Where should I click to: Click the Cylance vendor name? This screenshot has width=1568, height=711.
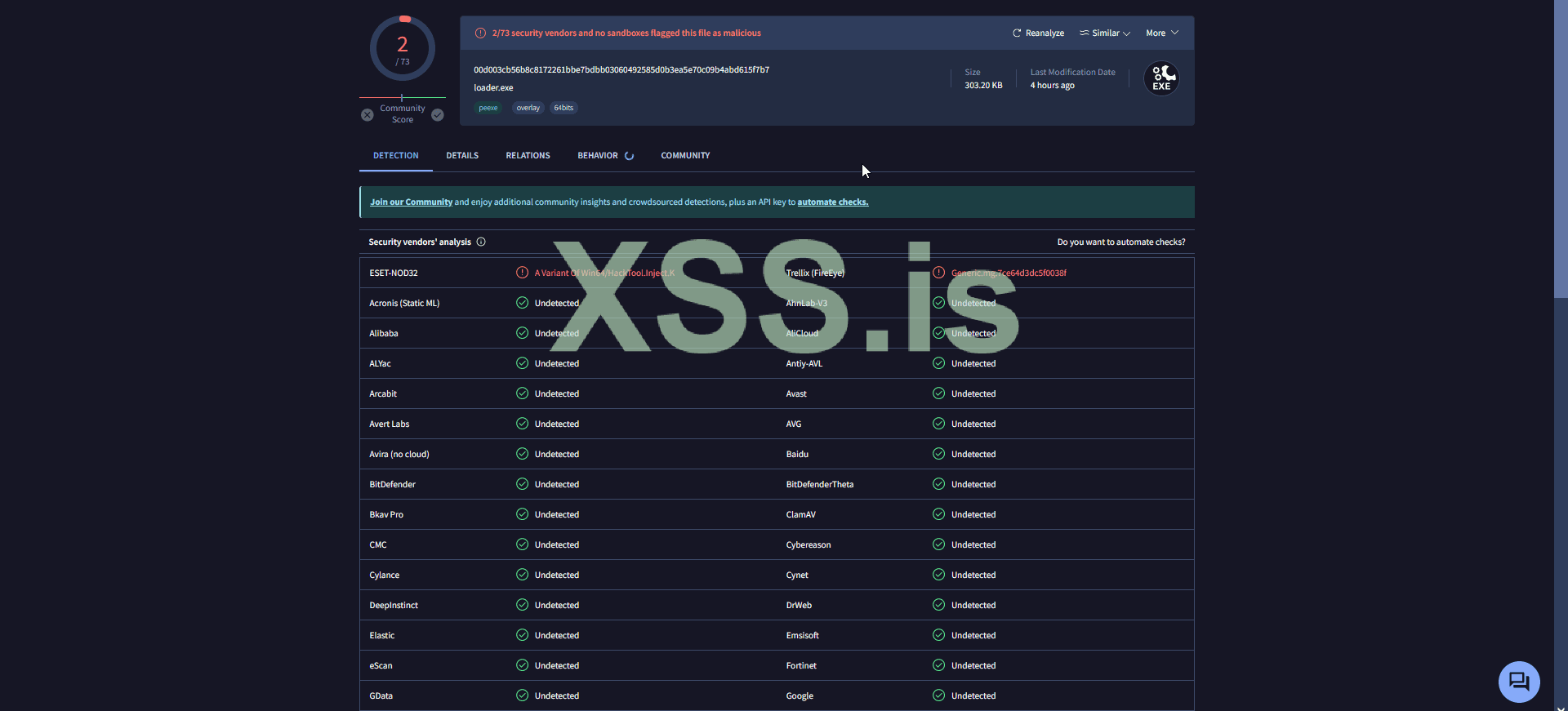pos(385,575)
